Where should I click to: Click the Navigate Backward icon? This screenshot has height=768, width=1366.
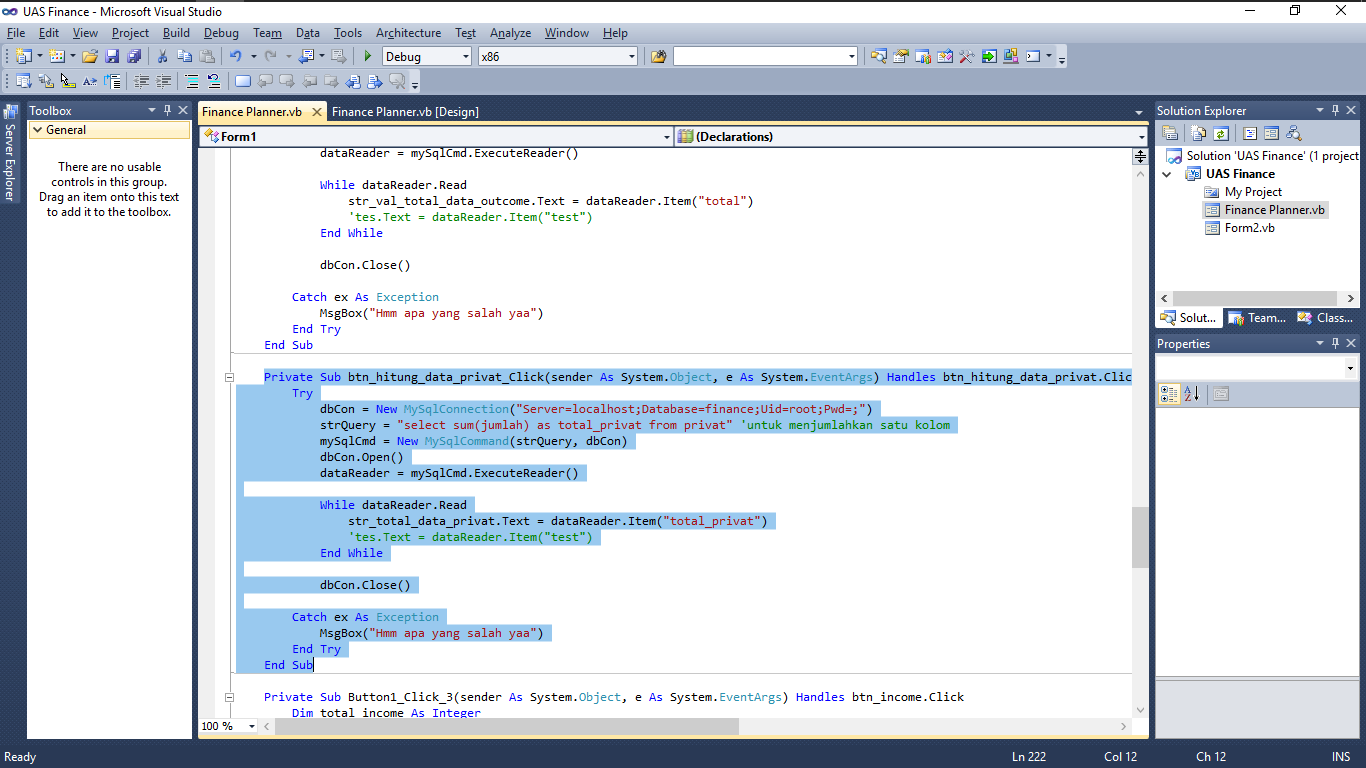[306, 56]
